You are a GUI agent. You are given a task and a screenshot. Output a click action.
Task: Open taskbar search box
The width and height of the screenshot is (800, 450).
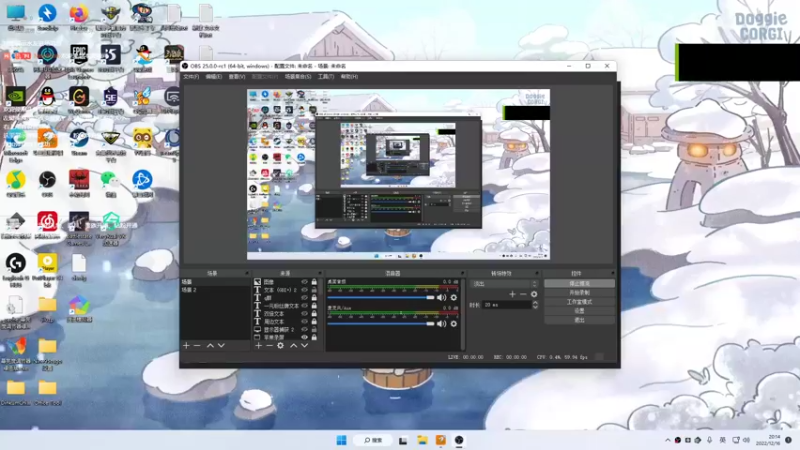(x=373, y=440)
